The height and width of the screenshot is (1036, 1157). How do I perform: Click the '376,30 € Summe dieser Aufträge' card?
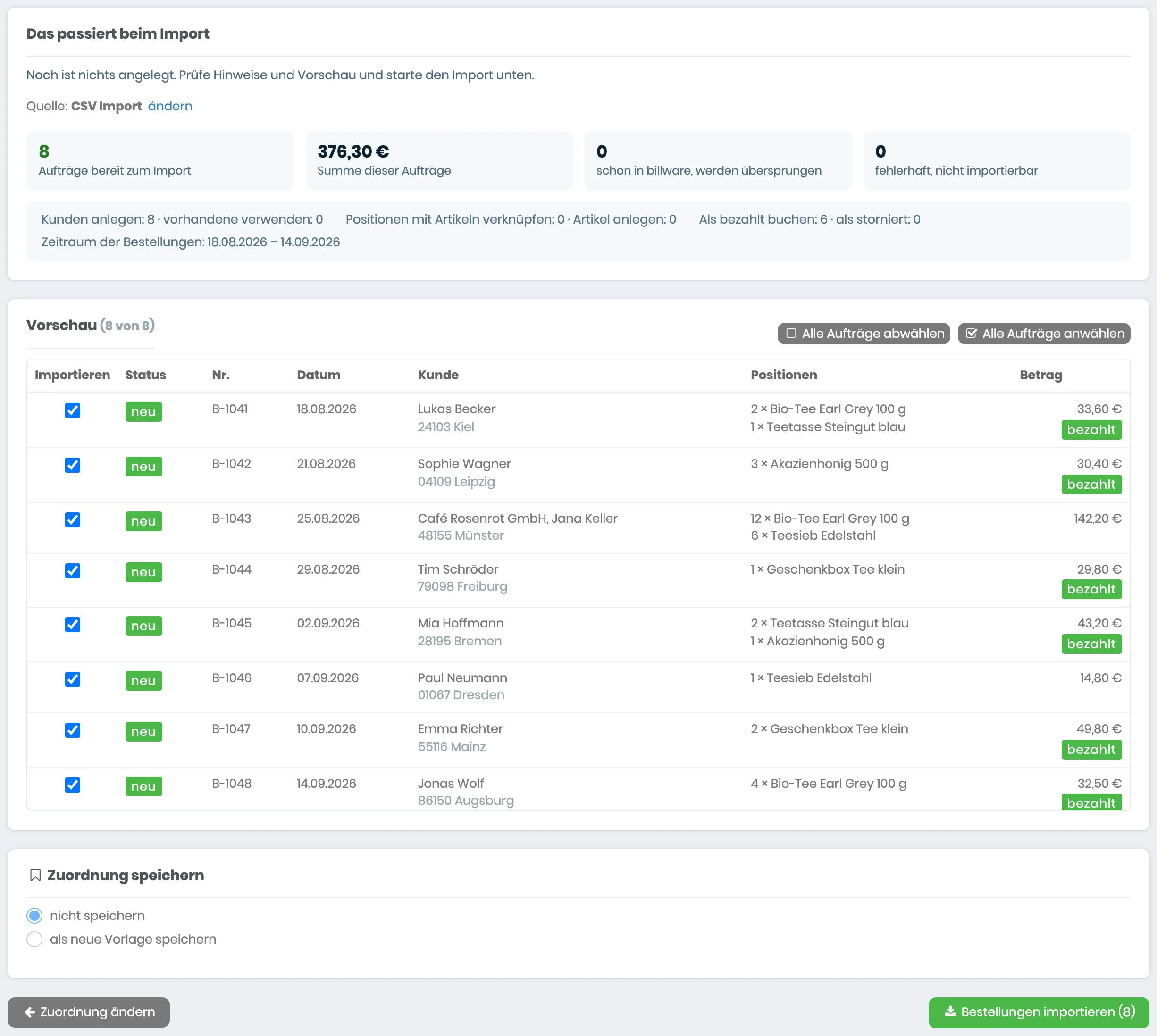coord(439,161)
